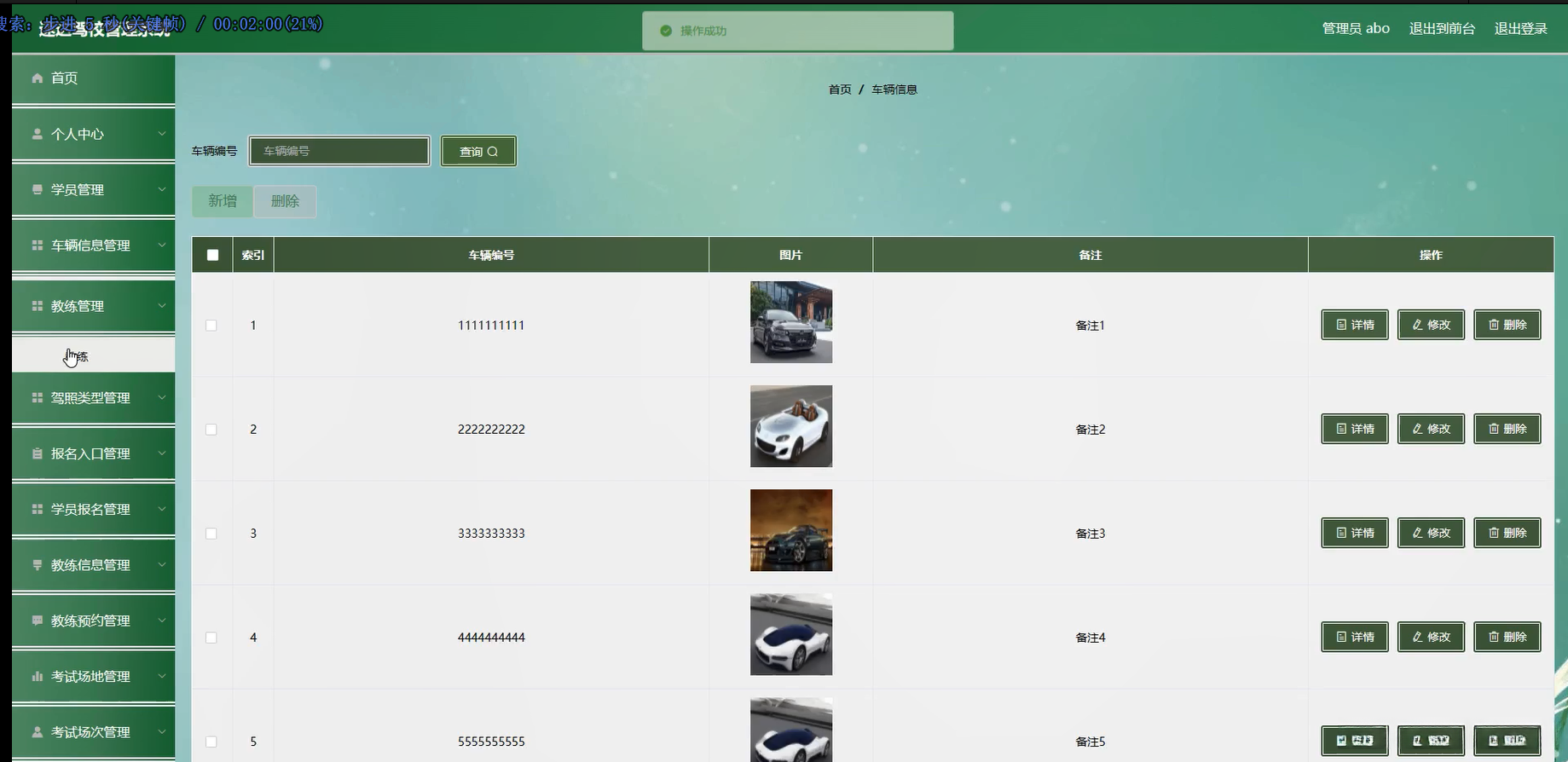Click the dark car thumbnail in row 3
The image size is (1568, 762).
tap(791, 530)
